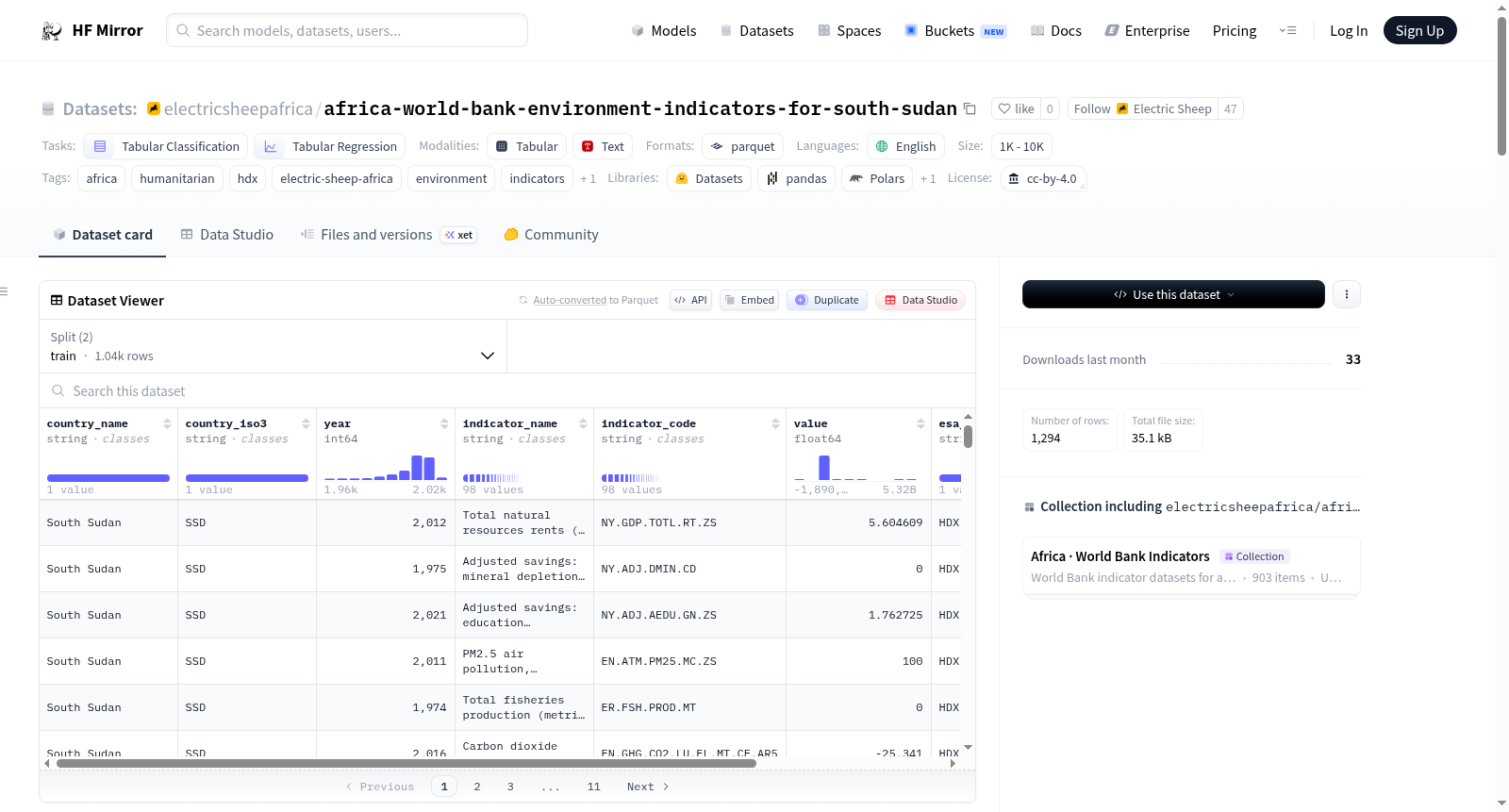1509x812 pixels.
Task: Open Datasets in the top navigation
Action: (x=756, y=31)
